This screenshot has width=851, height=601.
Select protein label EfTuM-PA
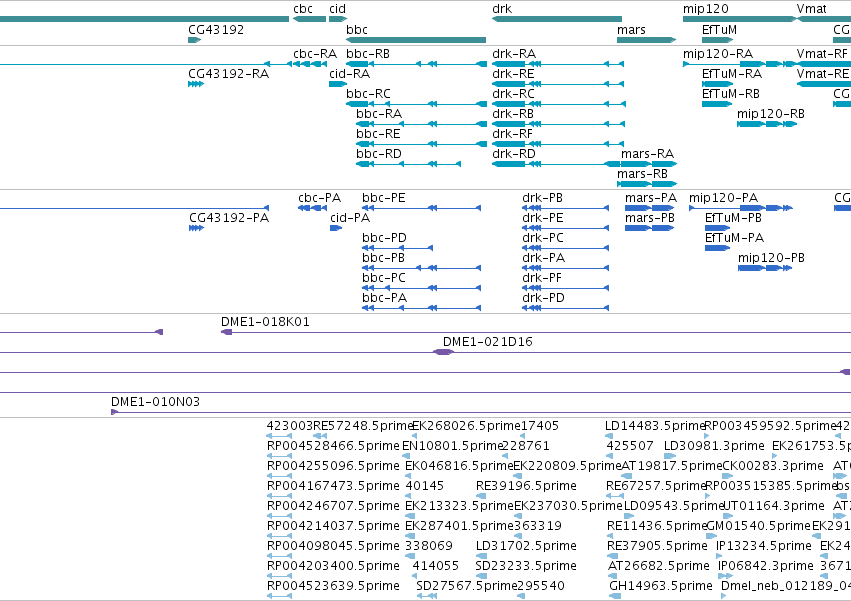click(734, 238)
